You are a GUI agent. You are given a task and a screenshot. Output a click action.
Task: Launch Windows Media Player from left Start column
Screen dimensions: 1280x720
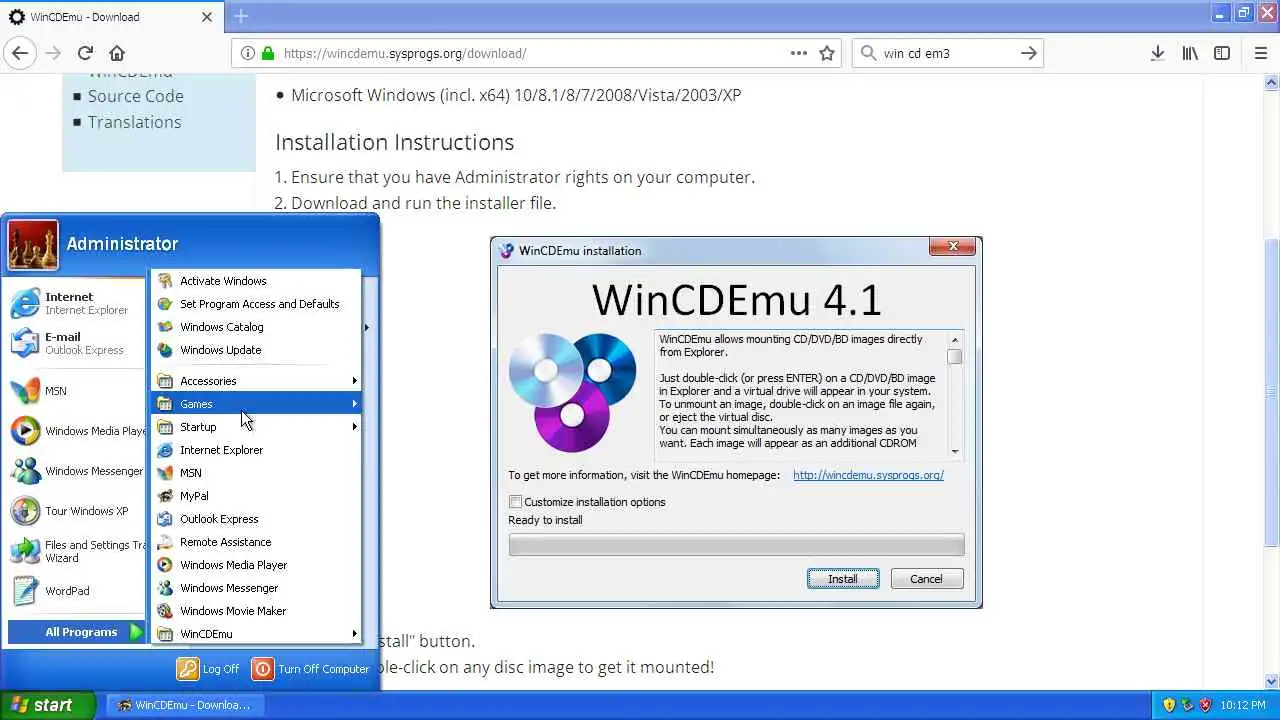click(77, 431)
